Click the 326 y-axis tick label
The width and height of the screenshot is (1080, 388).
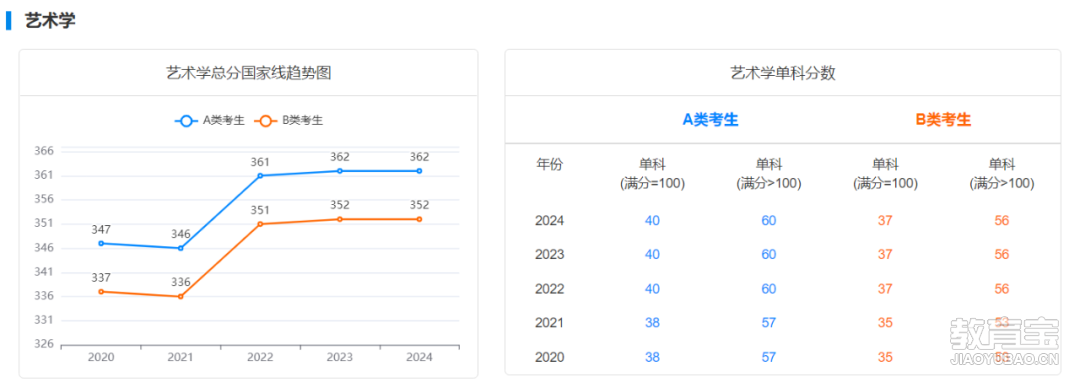click(x=44, y=344)
